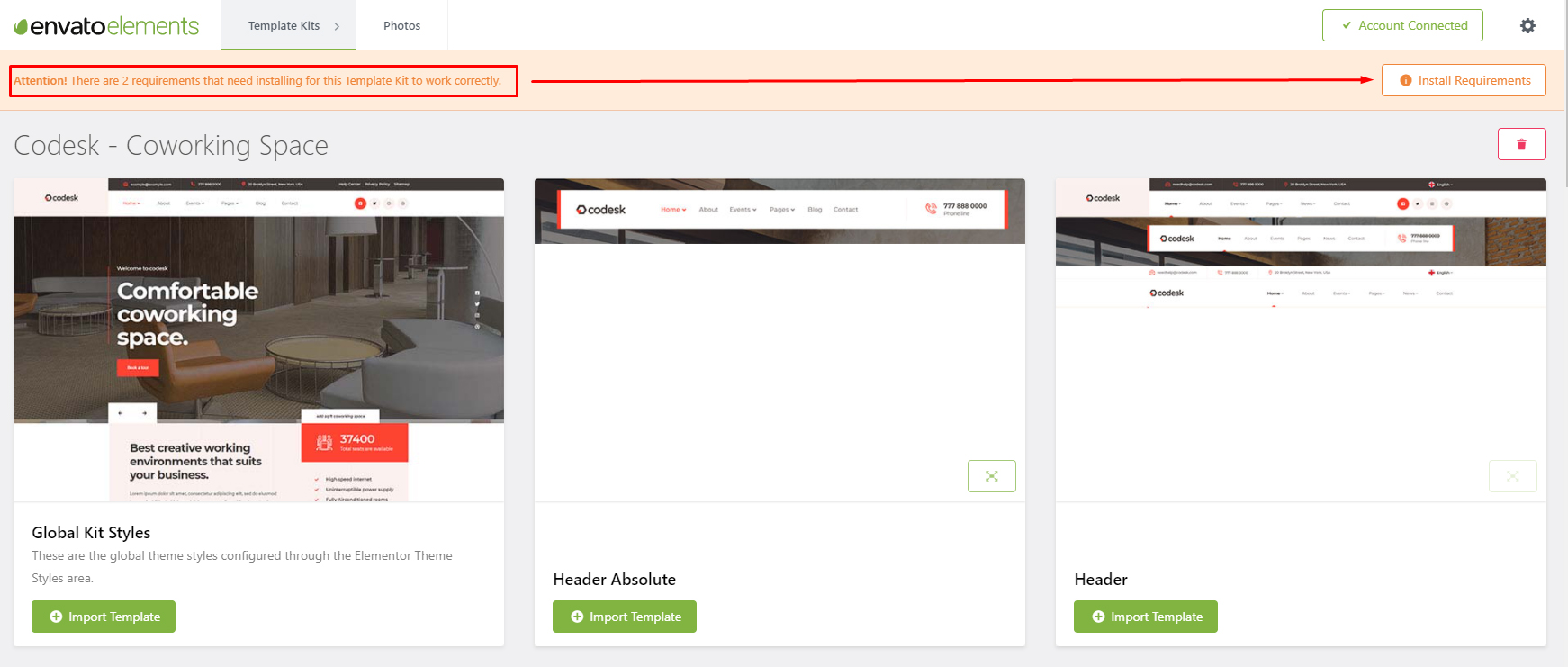
Task: Import the Header template
Action: pyautogui.click(x=1146, y=617)
